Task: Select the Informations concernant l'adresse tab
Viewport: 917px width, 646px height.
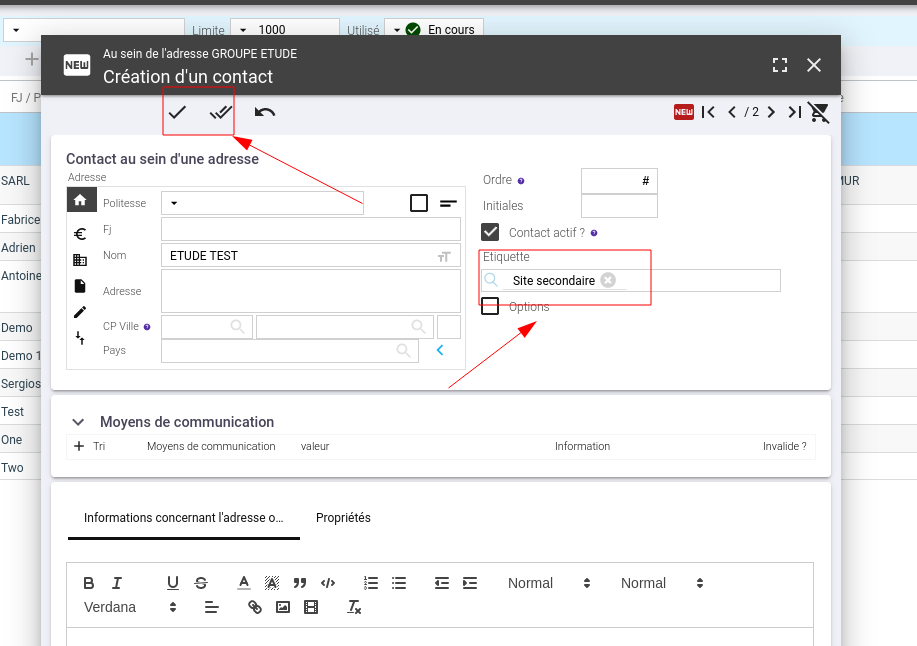Action: point(184,518)
